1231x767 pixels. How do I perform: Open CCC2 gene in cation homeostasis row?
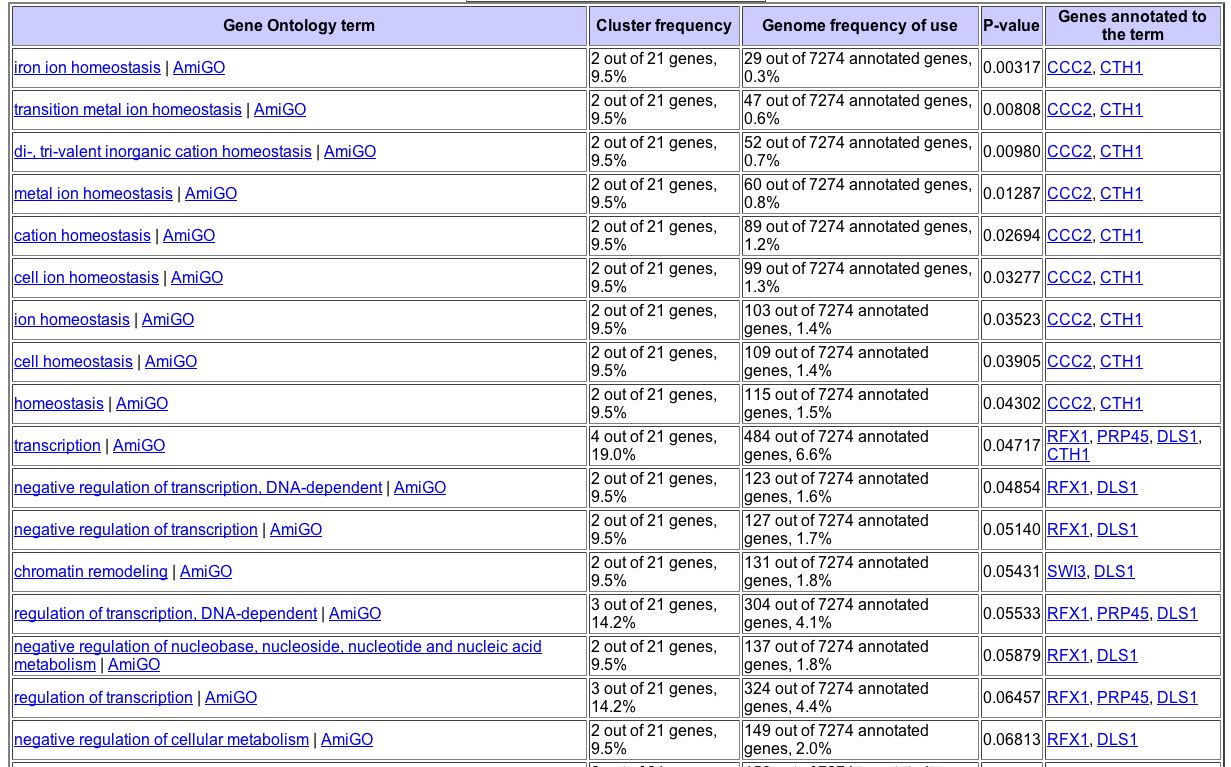tap(1069, 236)
